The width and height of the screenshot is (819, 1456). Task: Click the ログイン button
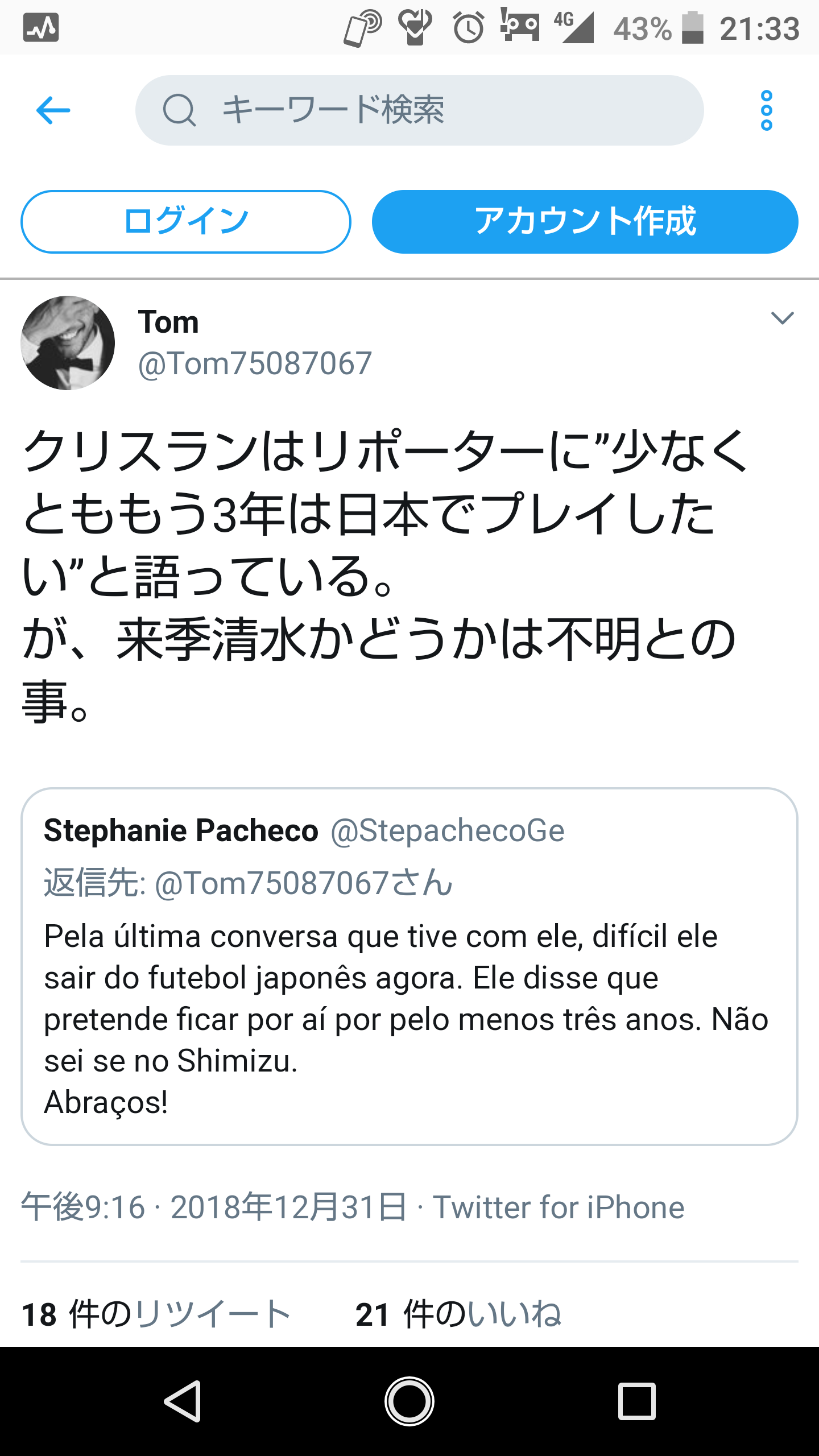click(186, 221)
